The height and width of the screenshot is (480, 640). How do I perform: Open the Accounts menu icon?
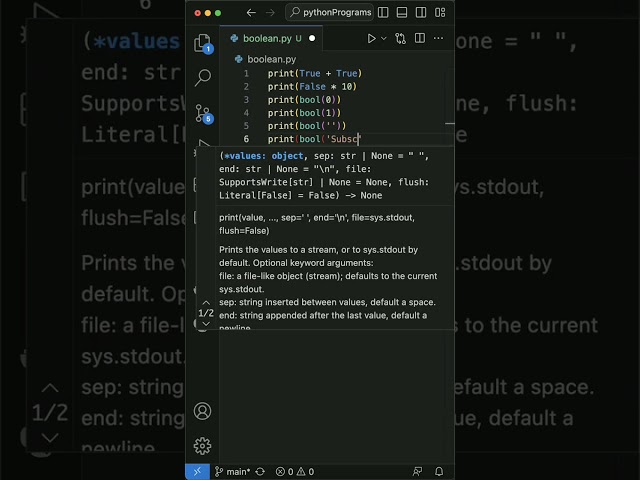202,411
